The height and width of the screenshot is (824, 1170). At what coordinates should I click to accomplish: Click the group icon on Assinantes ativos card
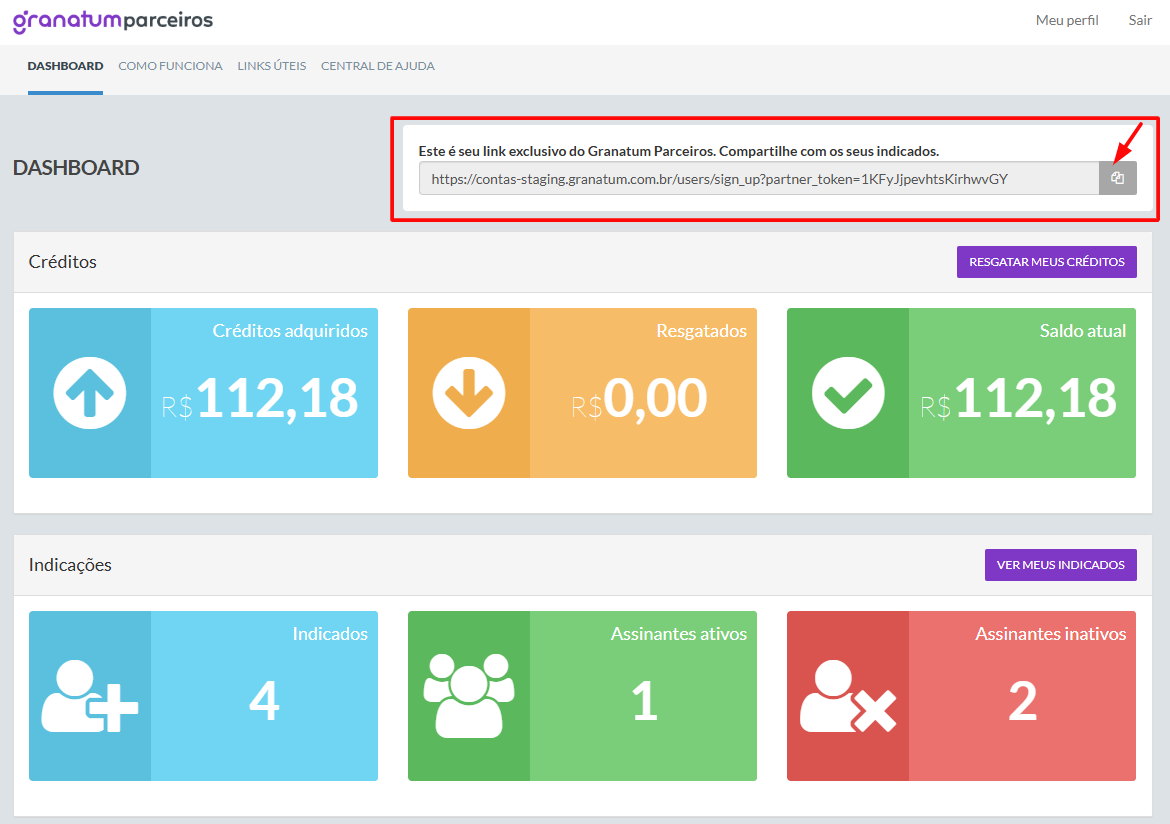pyautogui.click(x=469, y=696)
